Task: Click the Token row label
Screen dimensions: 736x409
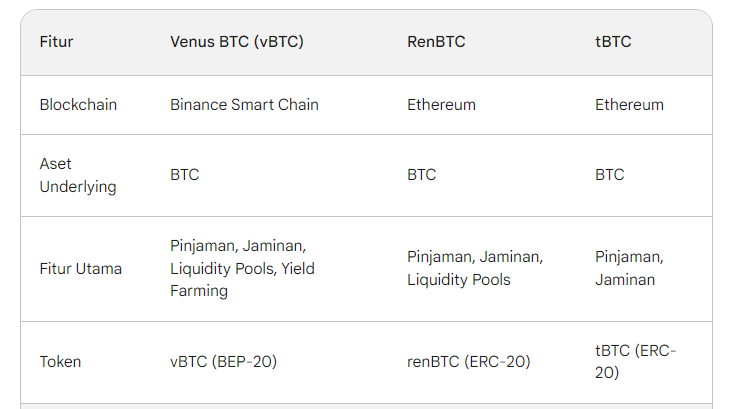Action: (x=60, y=362)
